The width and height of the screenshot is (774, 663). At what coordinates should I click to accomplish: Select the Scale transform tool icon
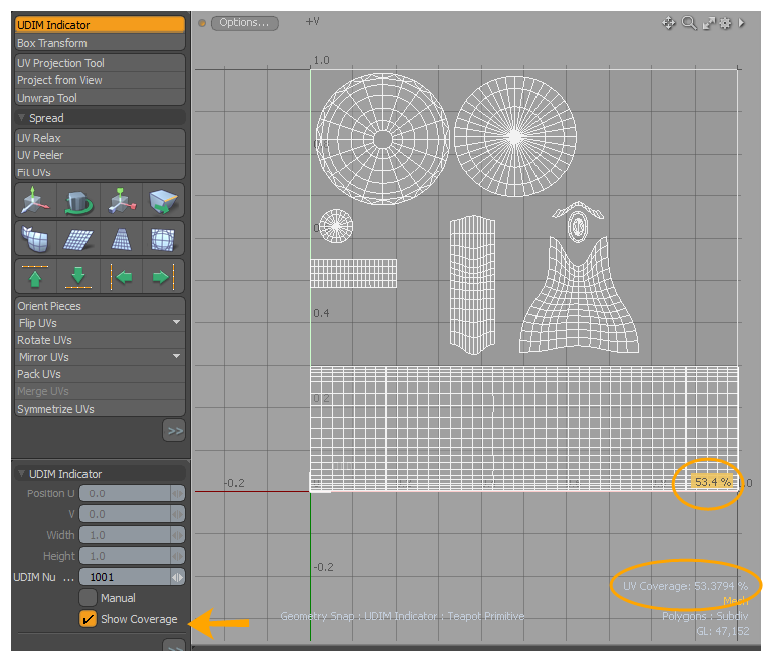pos(121,201)
